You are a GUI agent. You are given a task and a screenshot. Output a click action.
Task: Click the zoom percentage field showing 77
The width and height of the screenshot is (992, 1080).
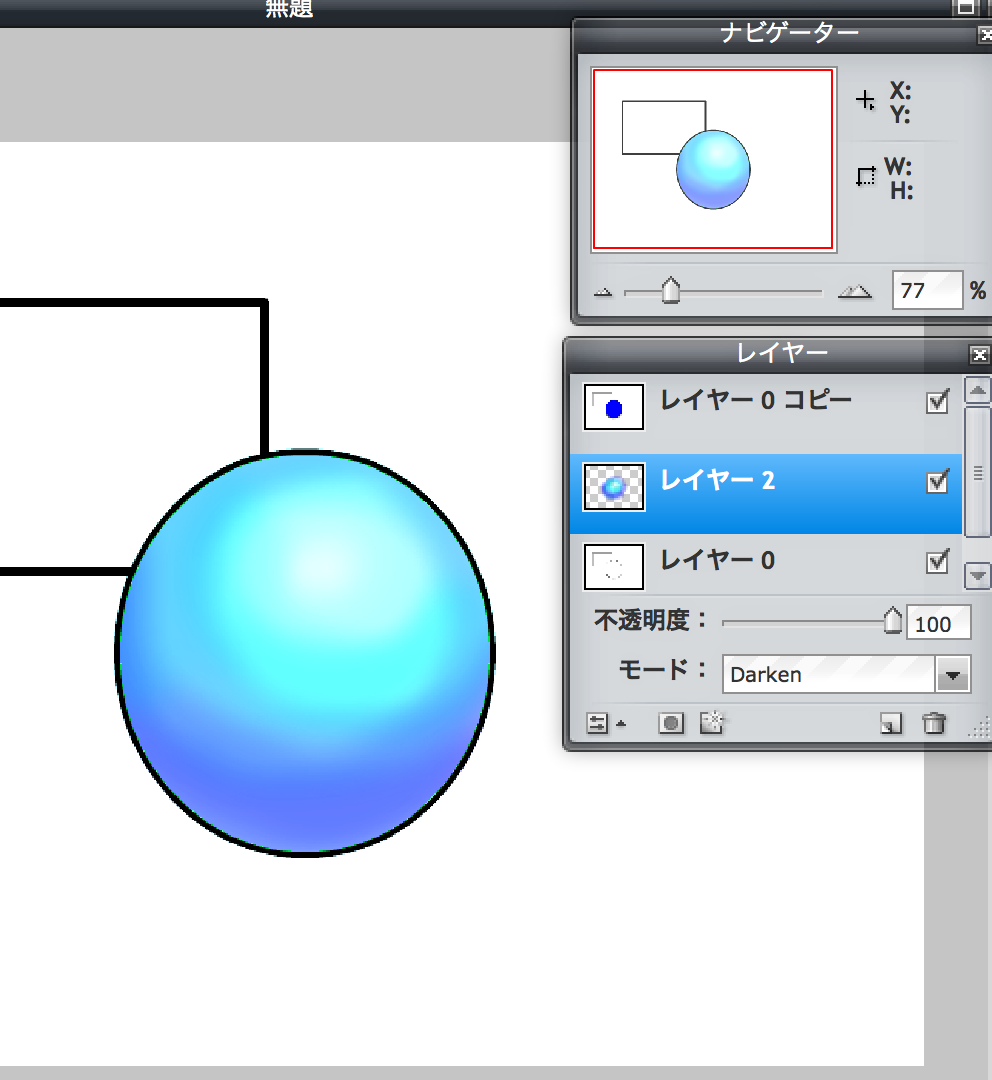[x=927, y=290]
